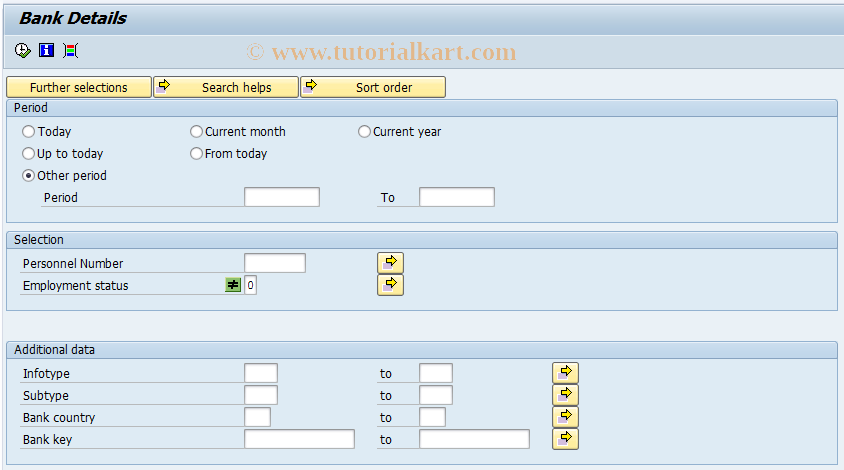Open multiple selection for Employment status

click(x=390, y=285)
